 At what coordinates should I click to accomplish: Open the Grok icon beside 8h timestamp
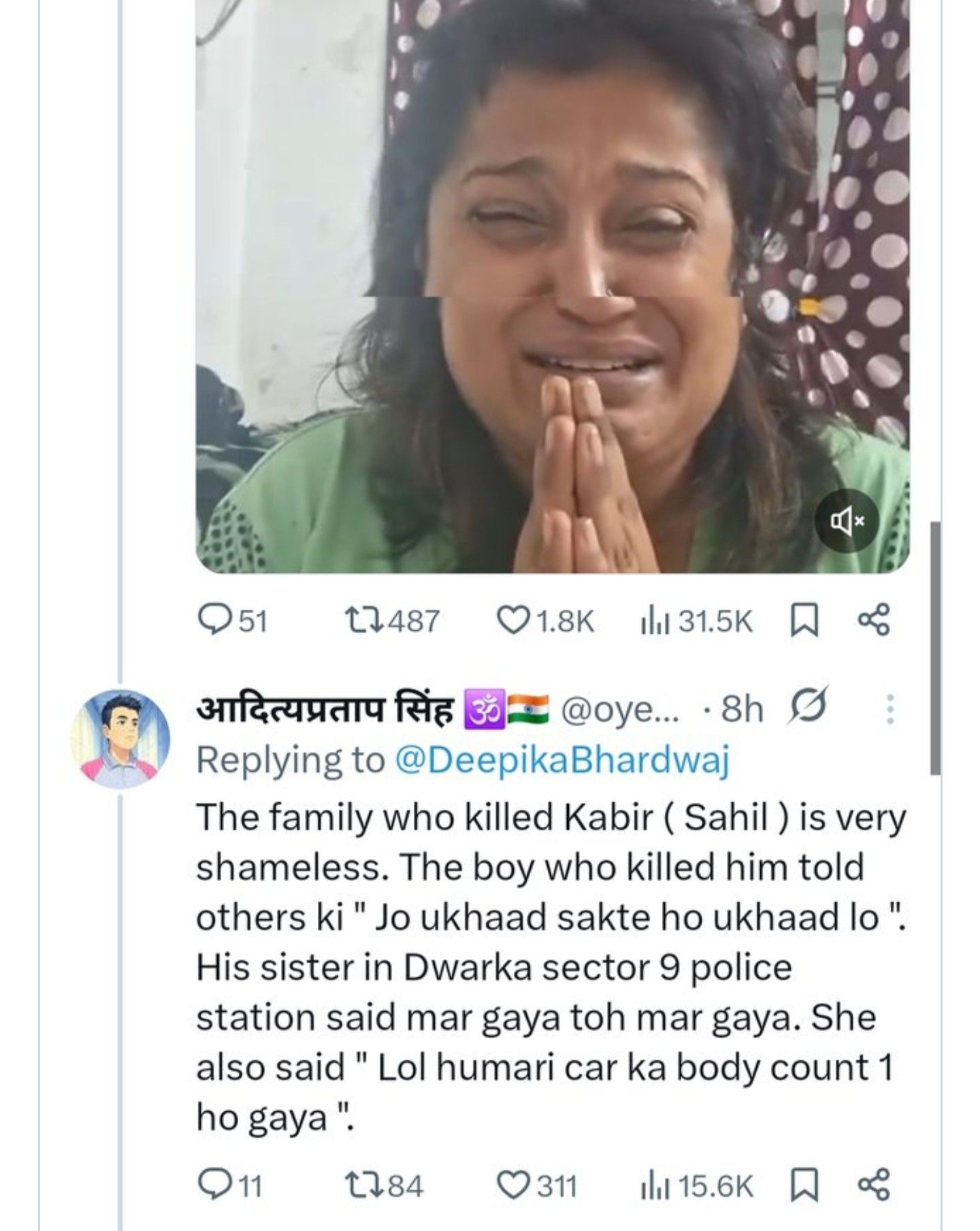[x=807, y=705]
